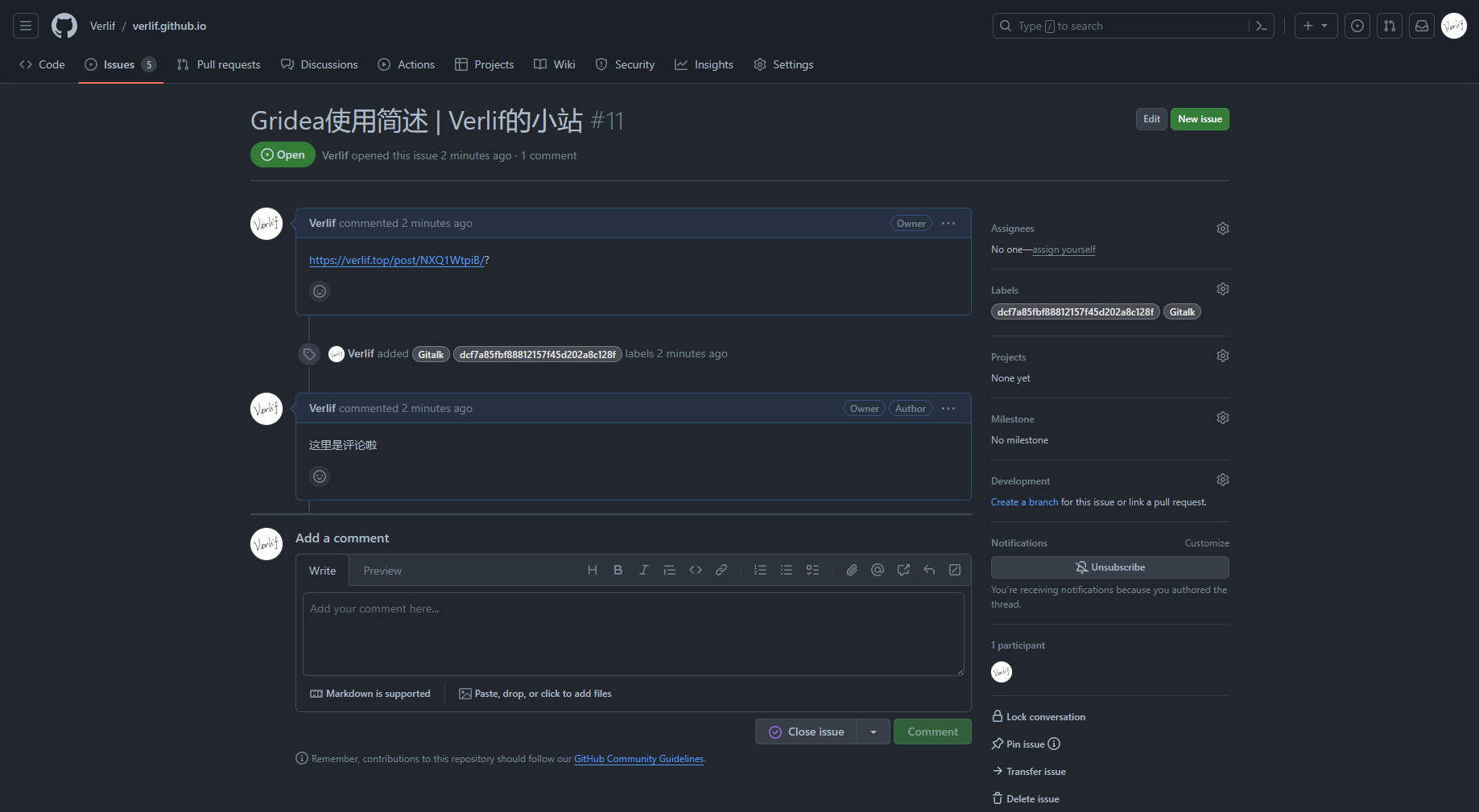Screen dimensions: 1479x812
Task: Click the green New issue button
Action: pos(1199,119)
